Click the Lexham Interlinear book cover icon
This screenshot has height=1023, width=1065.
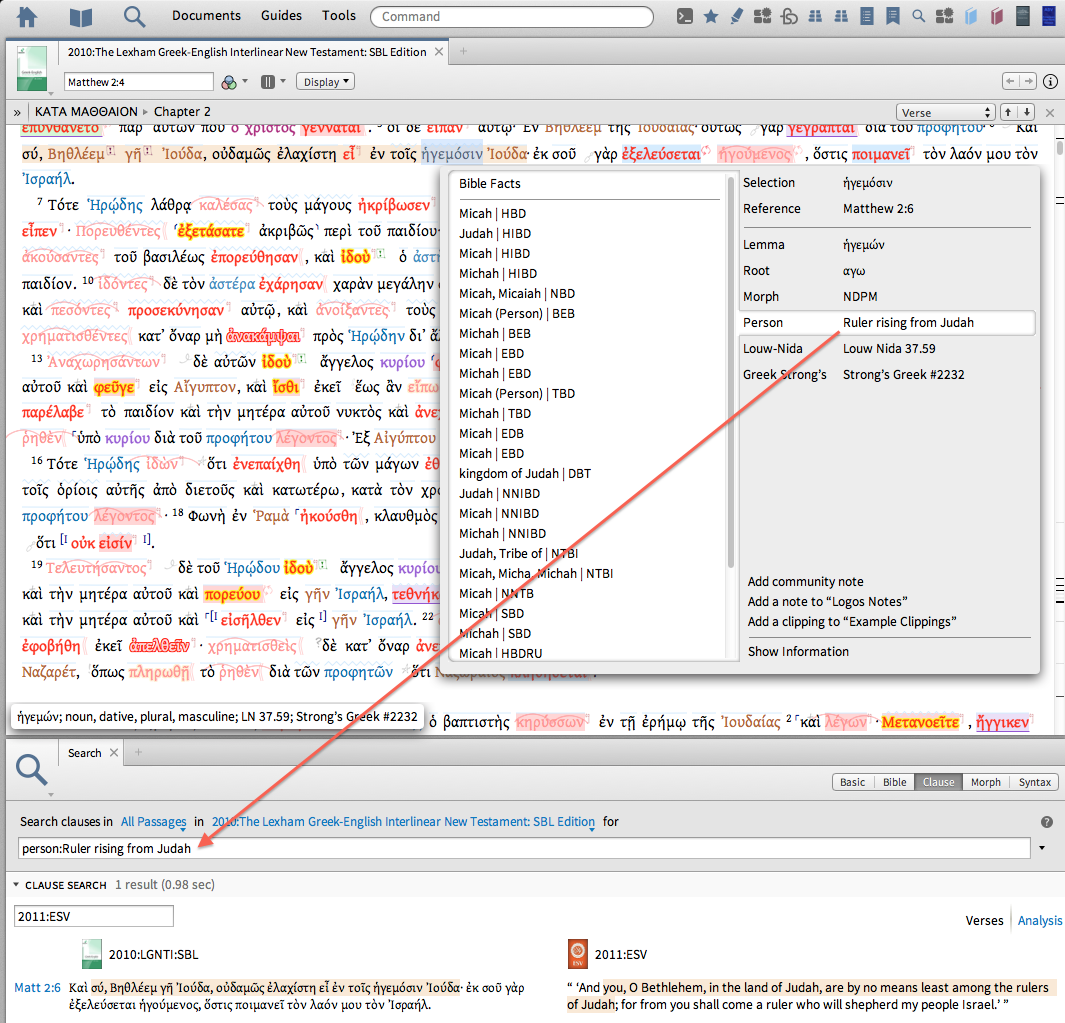tap(32, 68)
